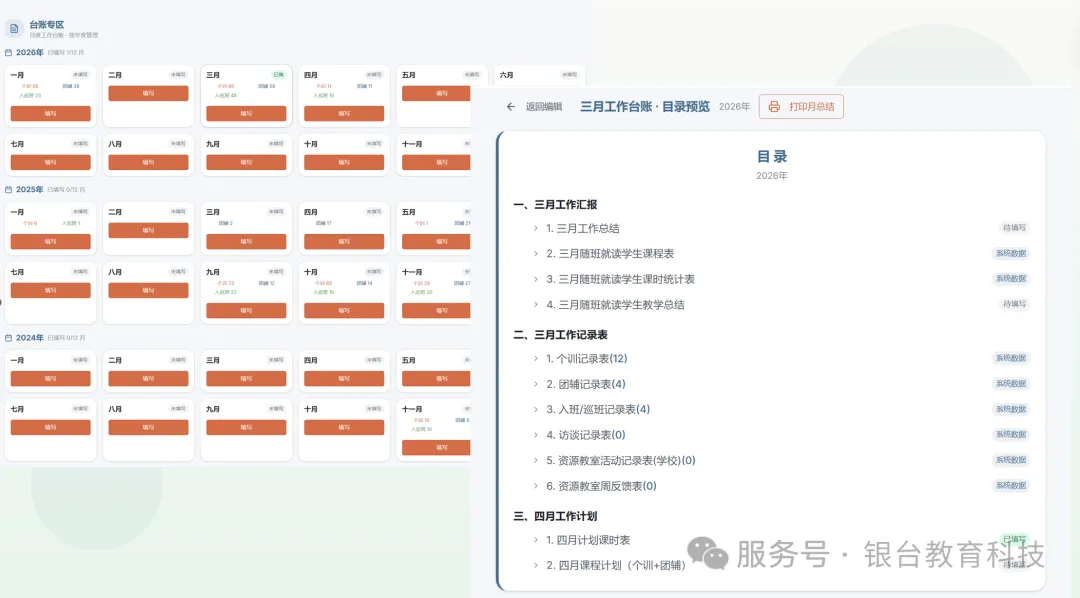Click the 系统数据 tag of 4. 访谈记录表(0)
The height and width of the screenshot is (598, 1080).
coord(1010,435)
